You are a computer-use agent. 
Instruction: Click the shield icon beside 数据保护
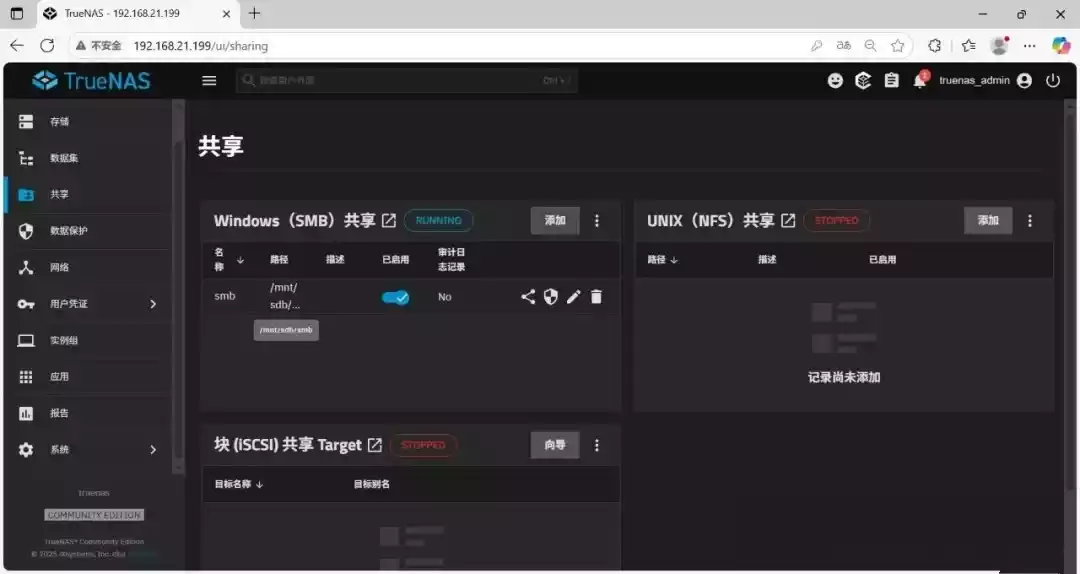pyautogui.click(x=25, y=231)
